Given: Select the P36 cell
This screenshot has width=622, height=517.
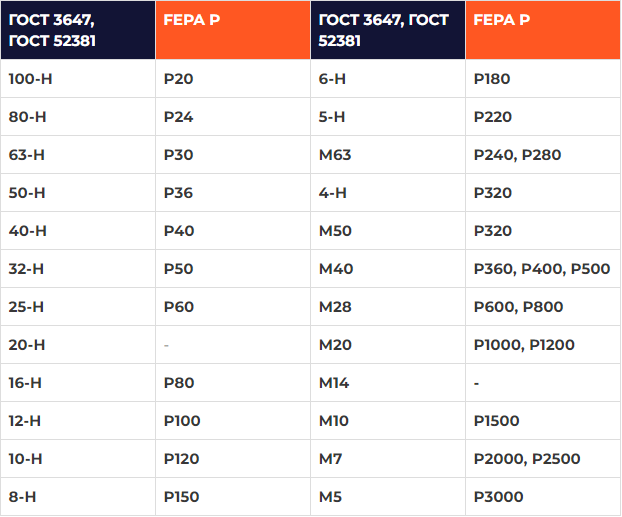Looking at the screenshot, I should point(179,193).
